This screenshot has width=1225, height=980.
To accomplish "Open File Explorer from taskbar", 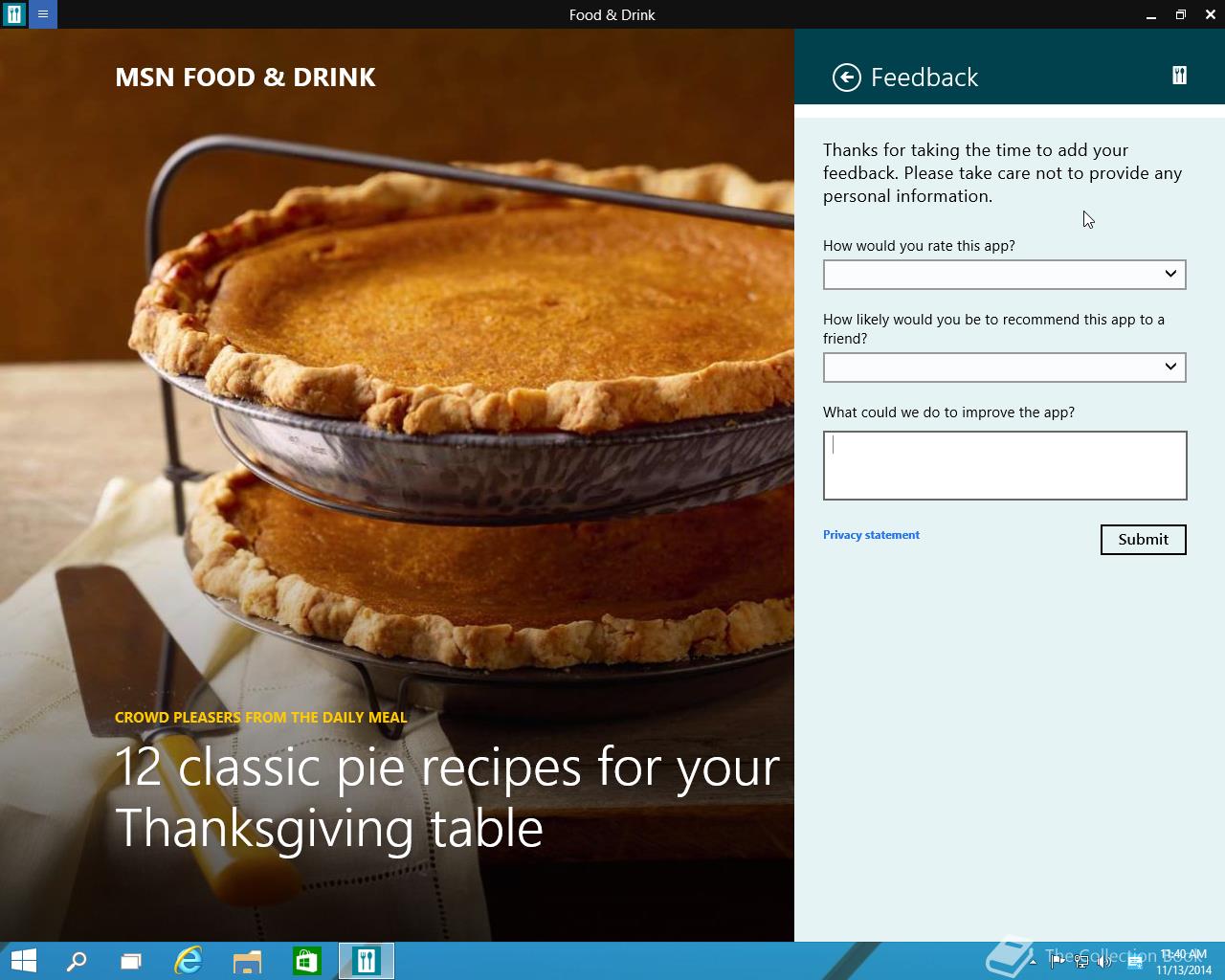I will 247,961.
